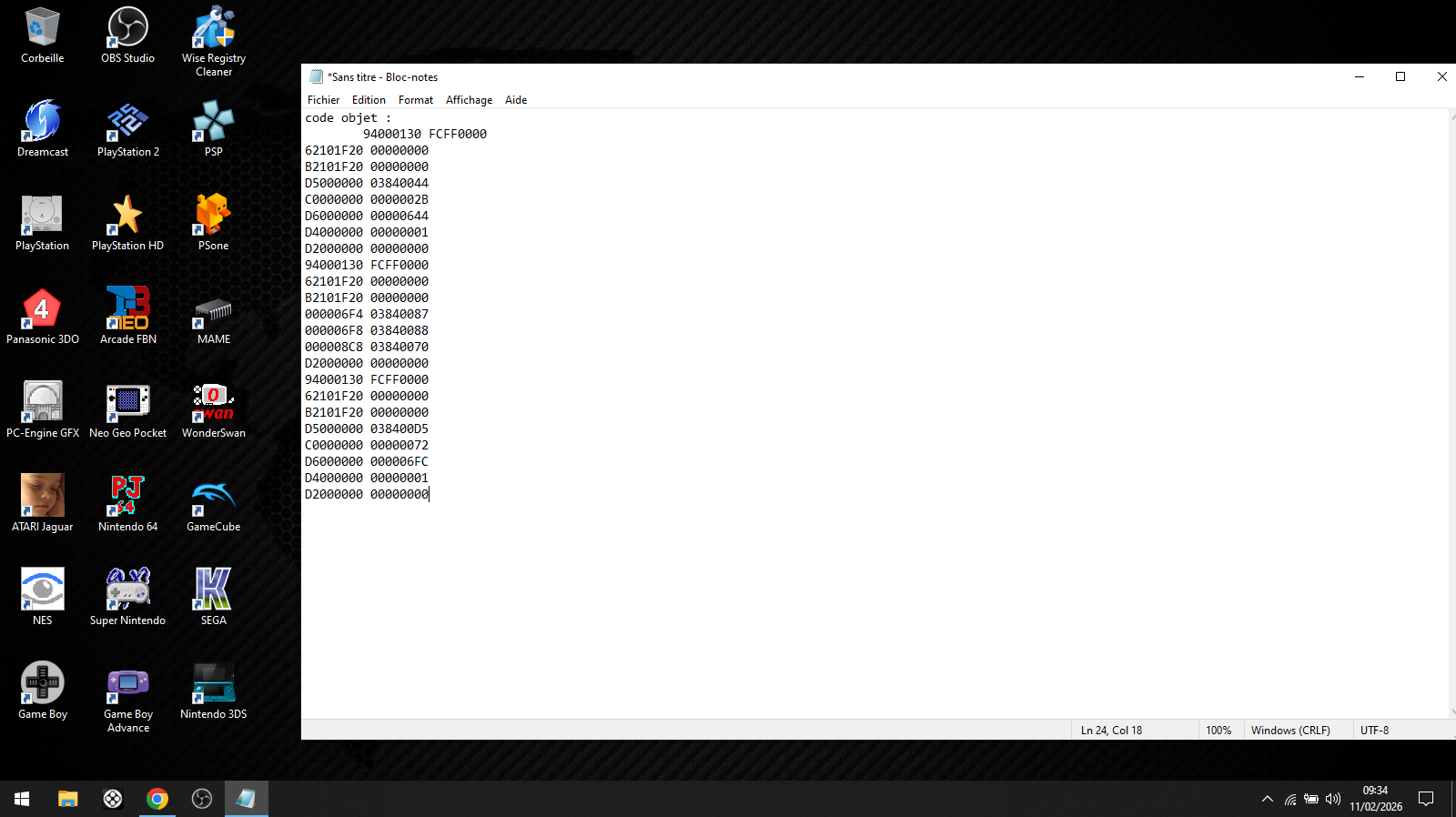Open the Windows Start button
This screenshot has height=817, width=1456.
(x=22, y=799)
